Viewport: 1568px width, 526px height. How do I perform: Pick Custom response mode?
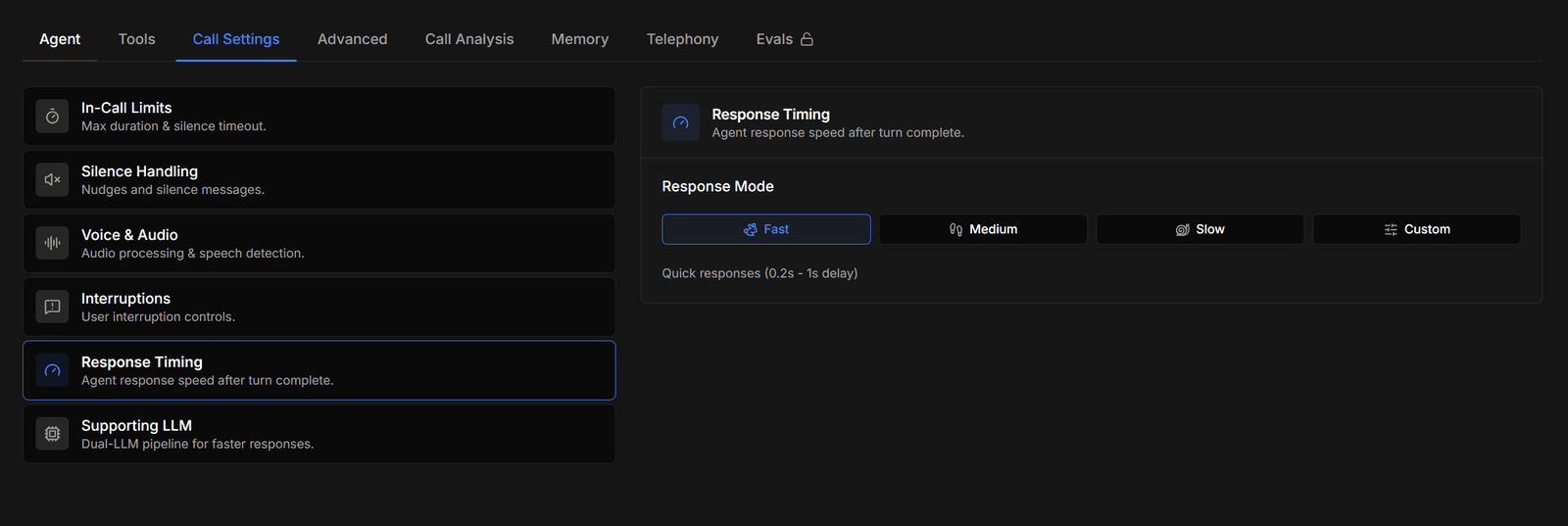click(x=1417, y=229)
